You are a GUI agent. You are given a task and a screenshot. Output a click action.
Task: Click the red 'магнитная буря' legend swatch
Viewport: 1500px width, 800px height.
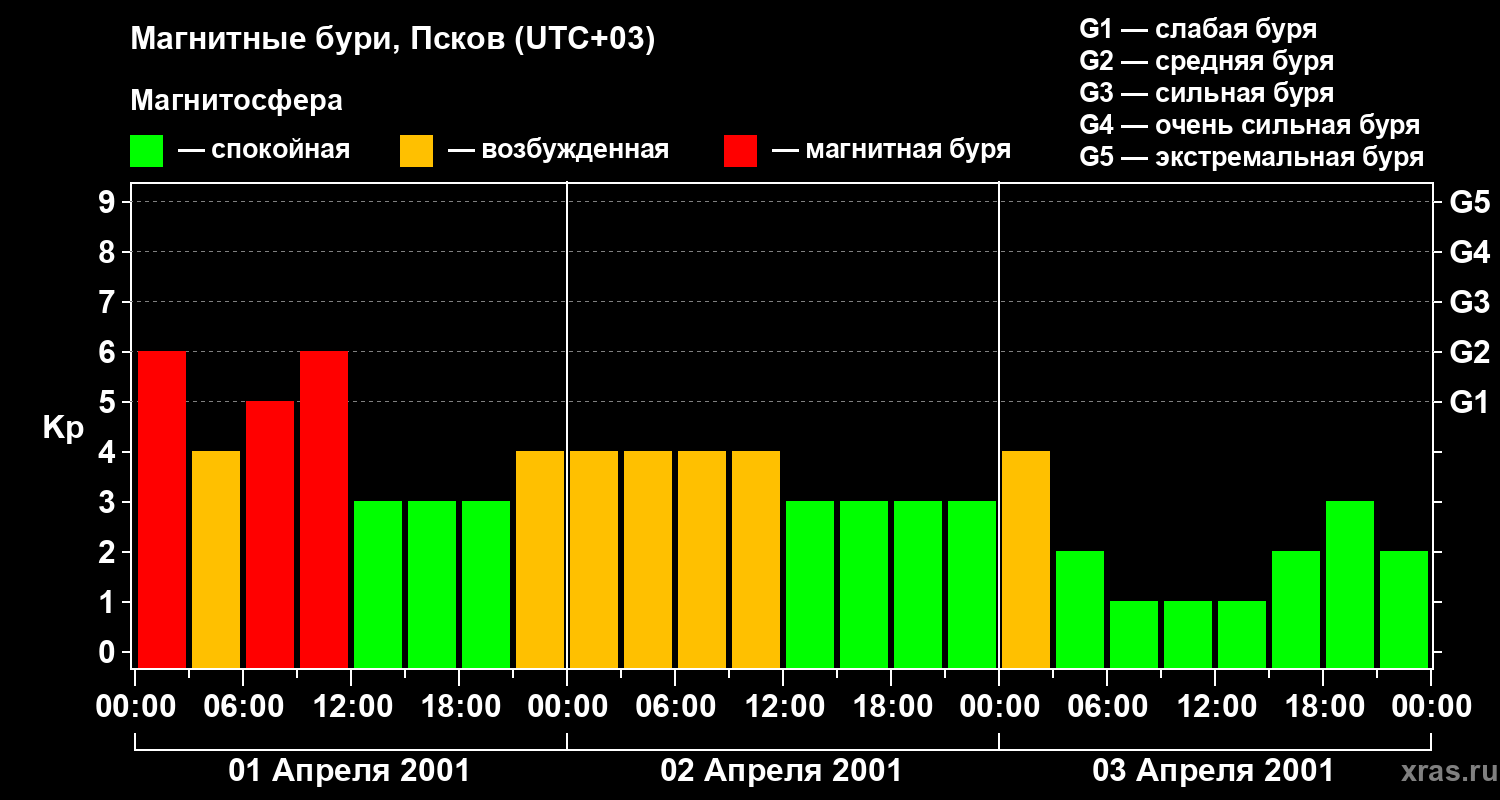point(740,151)
